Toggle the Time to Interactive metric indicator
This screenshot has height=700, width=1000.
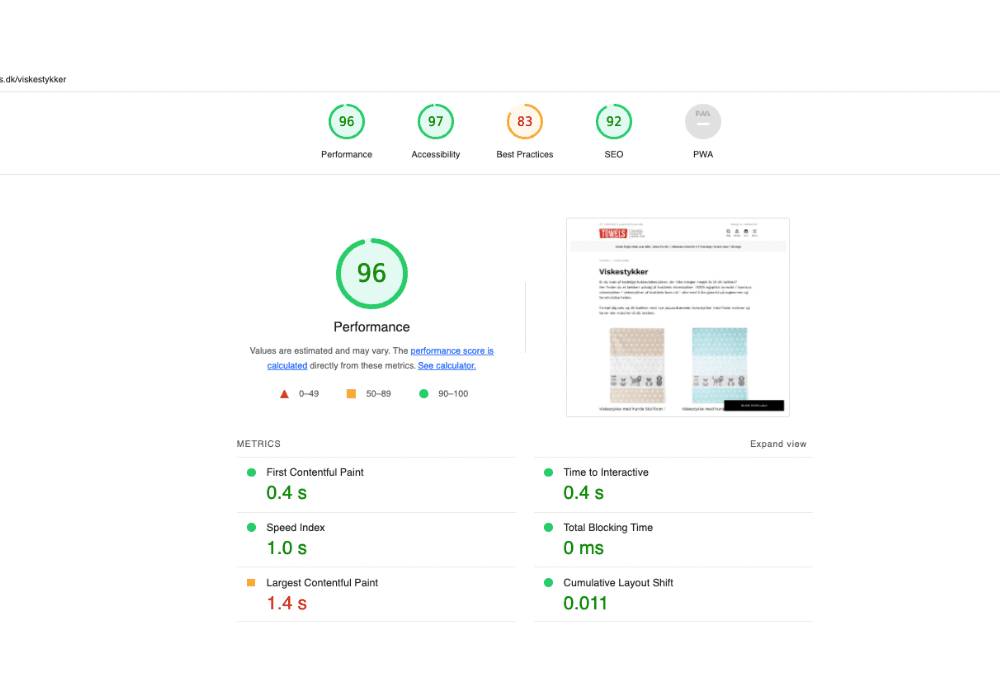pos(548,472)
